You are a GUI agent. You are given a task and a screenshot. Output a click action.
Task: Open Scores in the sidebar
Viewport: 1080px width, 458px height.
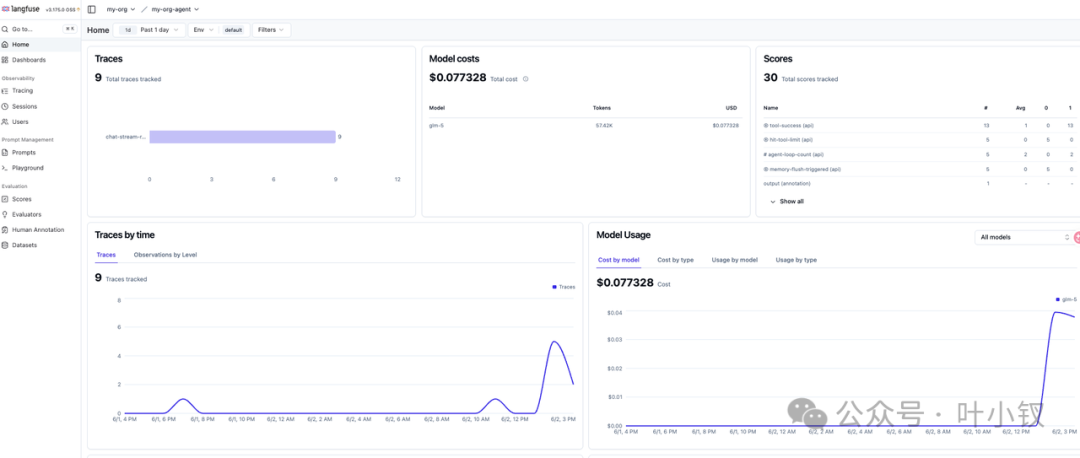coord(40,199)
